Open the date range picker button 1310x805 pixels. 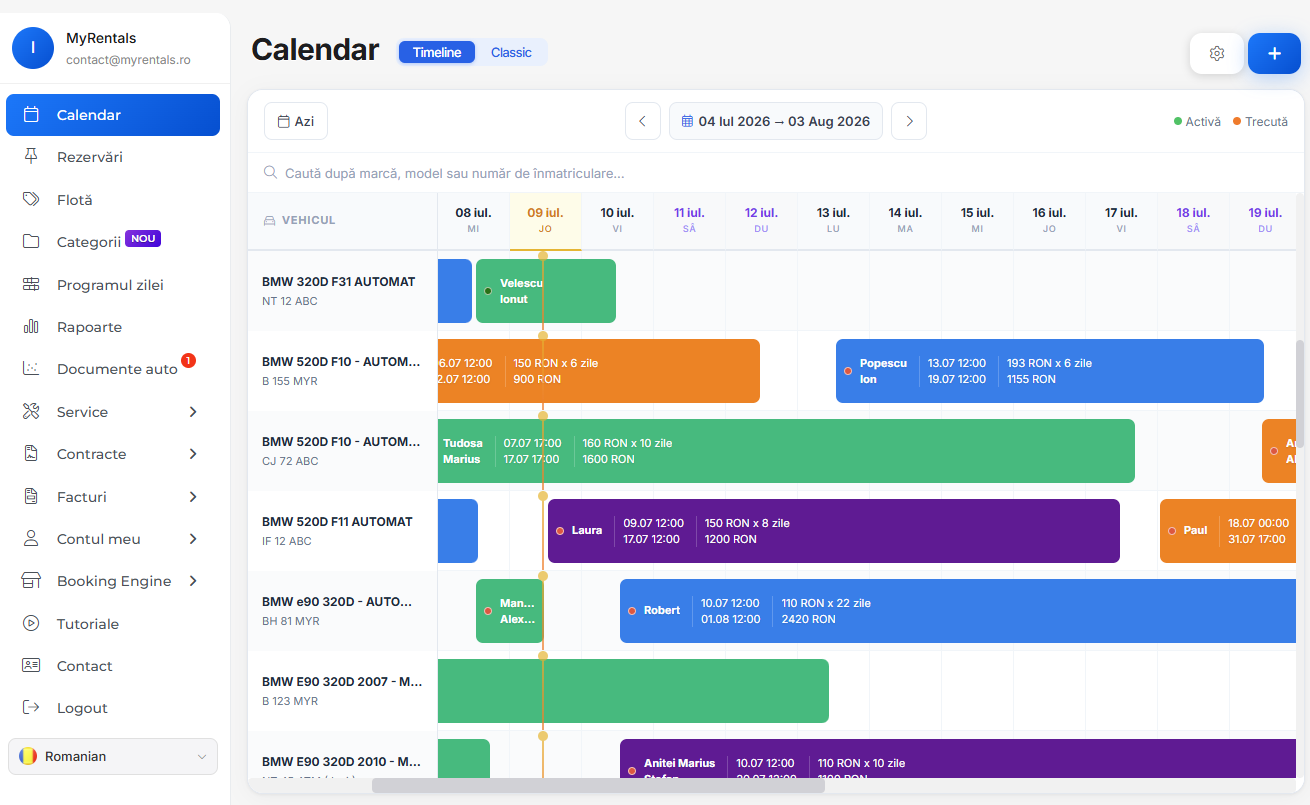tap(776, 121)
